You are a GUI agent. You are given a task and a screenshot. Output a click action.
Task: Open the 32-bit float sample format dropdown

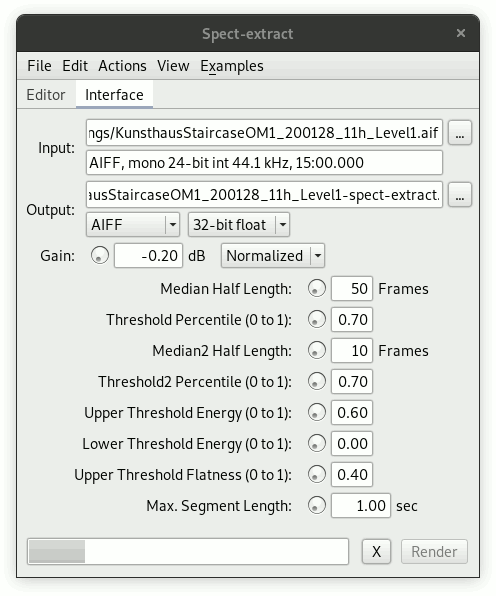(x=239, y=225)
